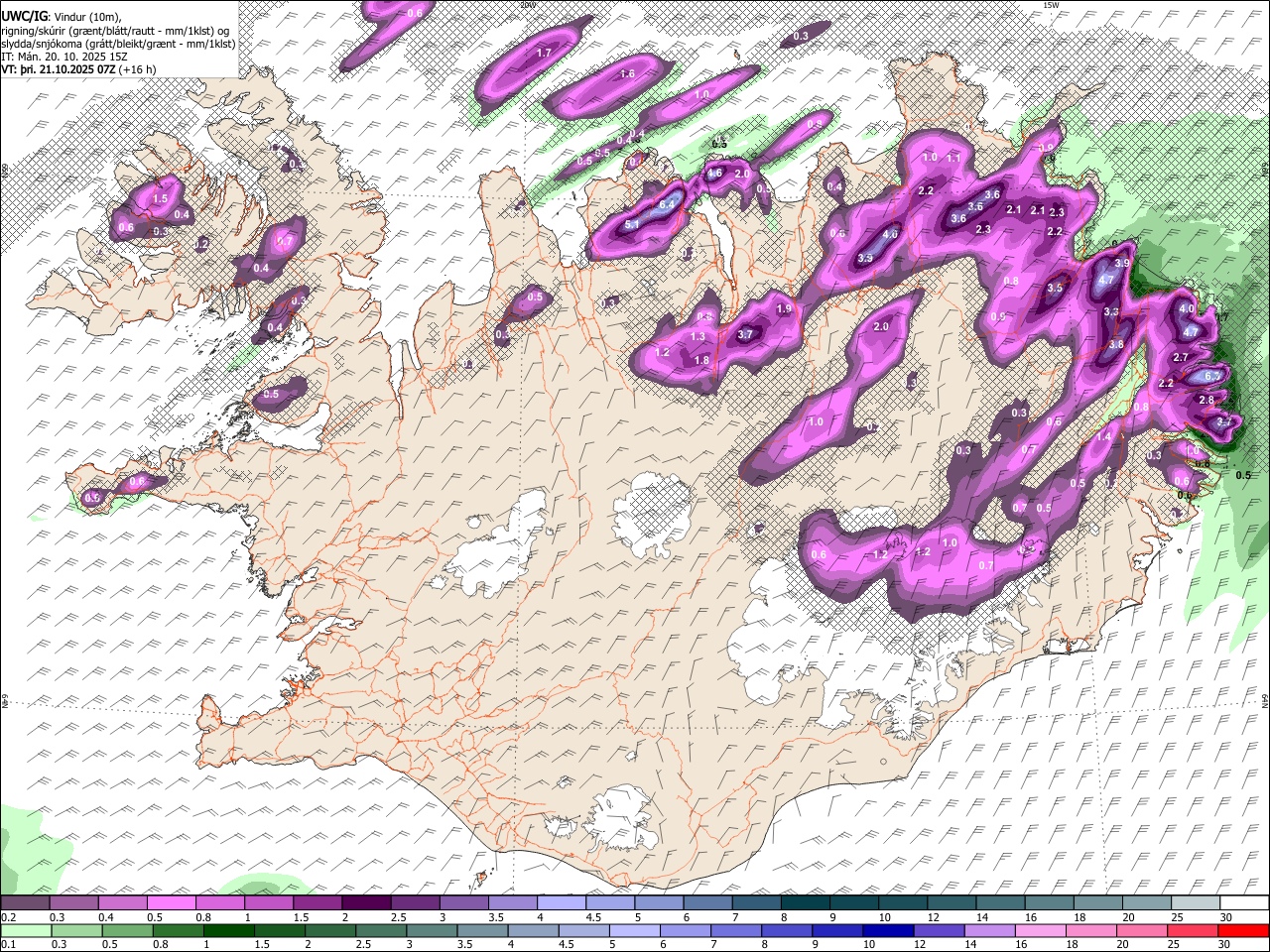Click the 4.6 precipitation value near the north coast
The height and width of the screenshot is (952, 1270).
pos(714,174)
